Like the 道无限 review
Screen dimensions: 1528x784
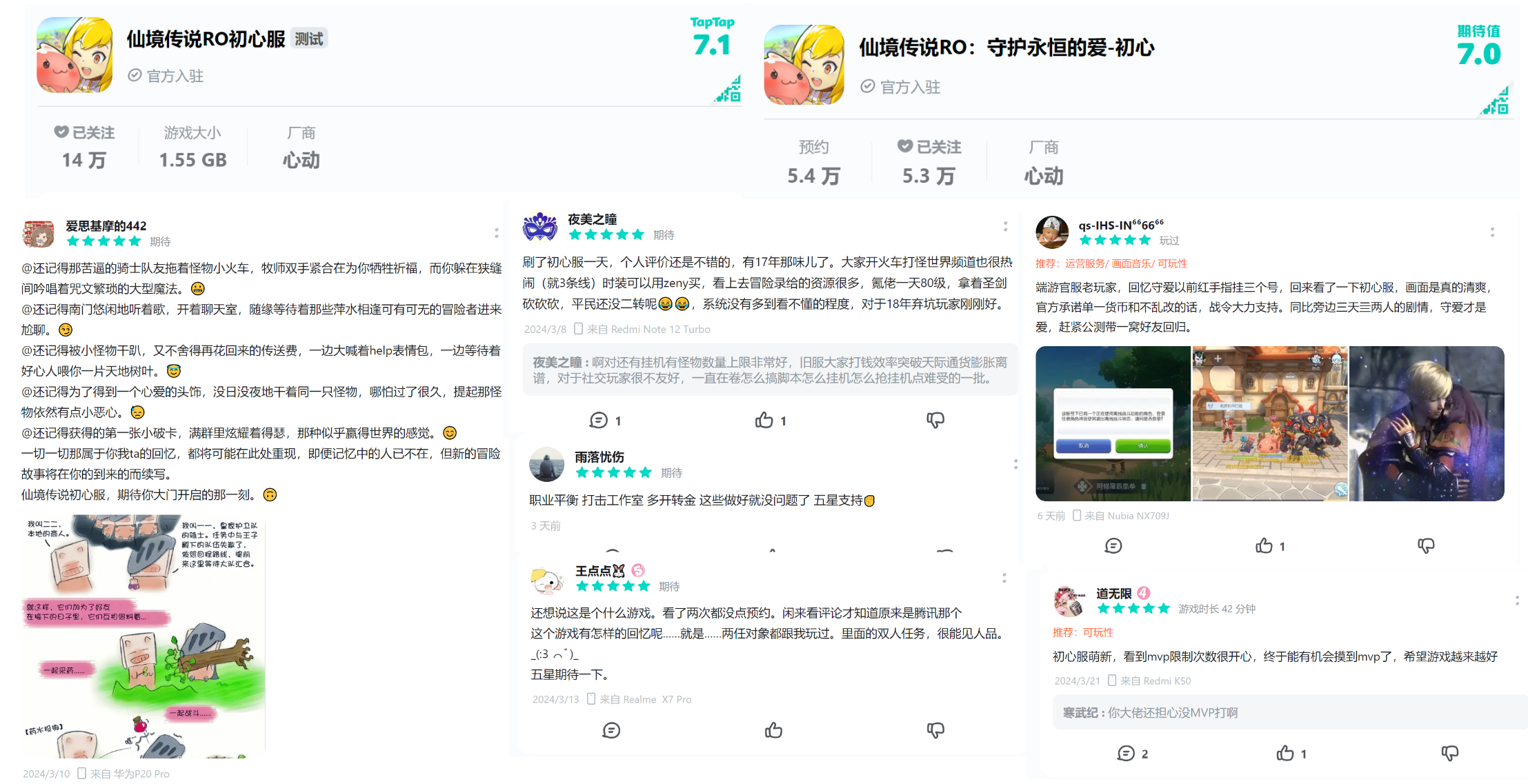pos(1291,754)
